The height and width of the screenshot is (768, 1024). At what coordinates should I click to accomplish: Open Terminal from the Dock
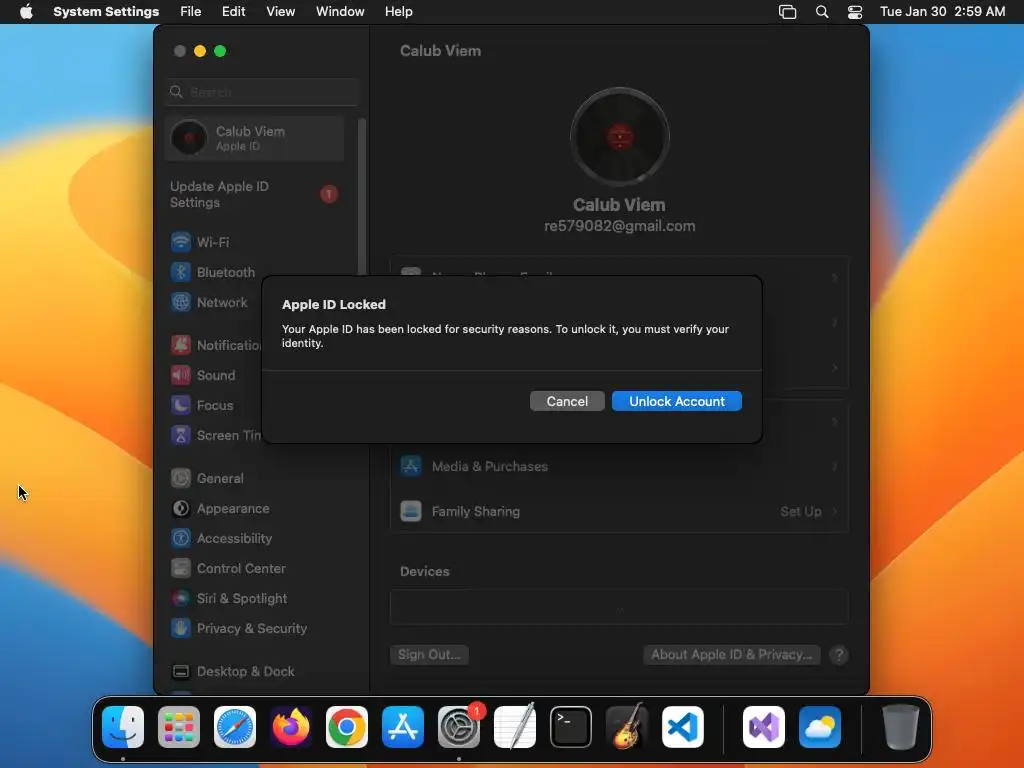click(571, 726)
